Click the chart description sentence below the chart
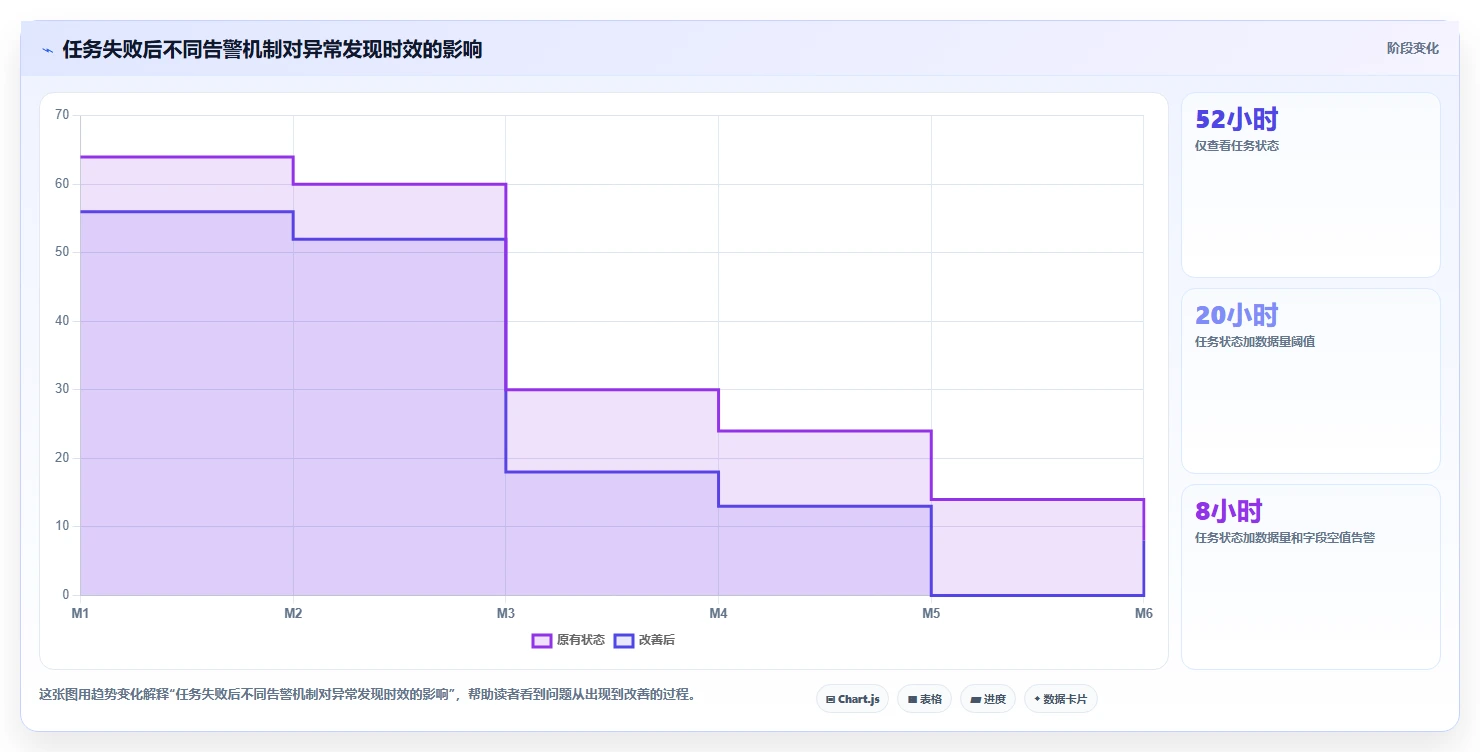 pyautogui.click(x=367, y=694)
